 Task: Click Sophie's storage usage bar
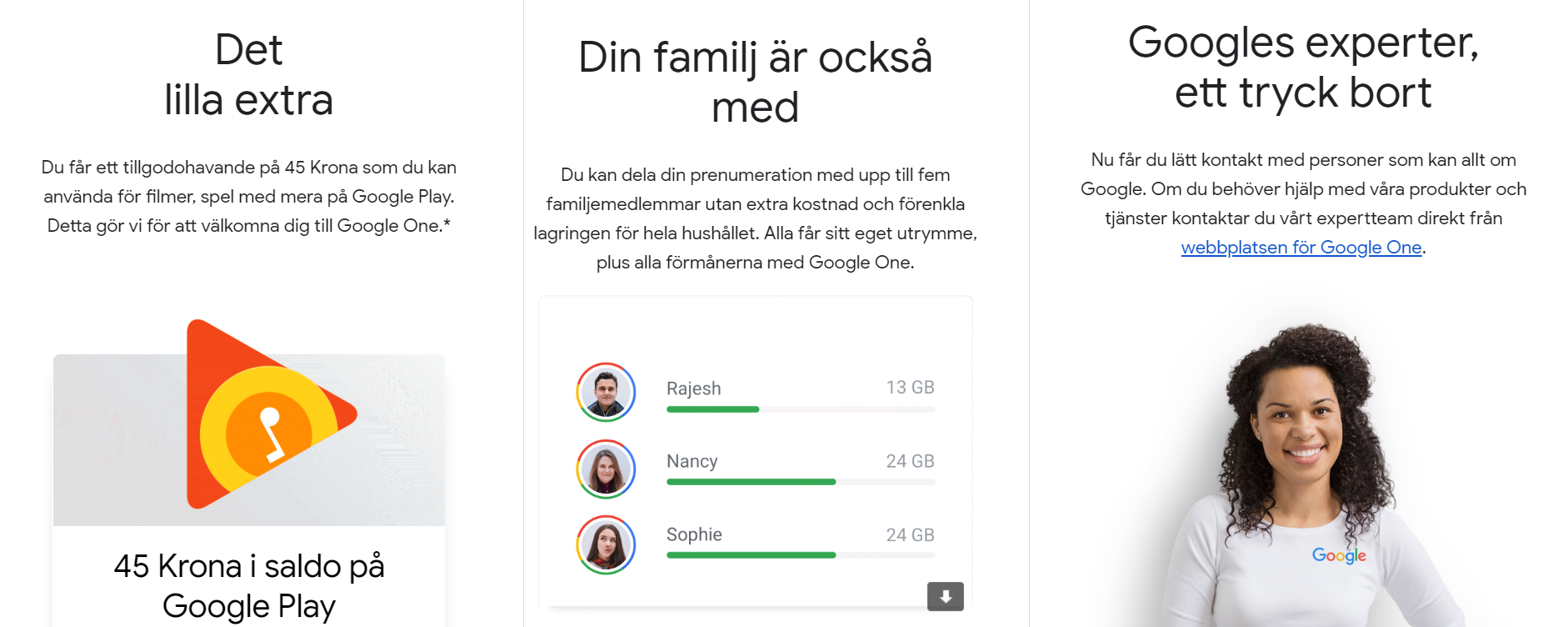[x=801, y=555]
